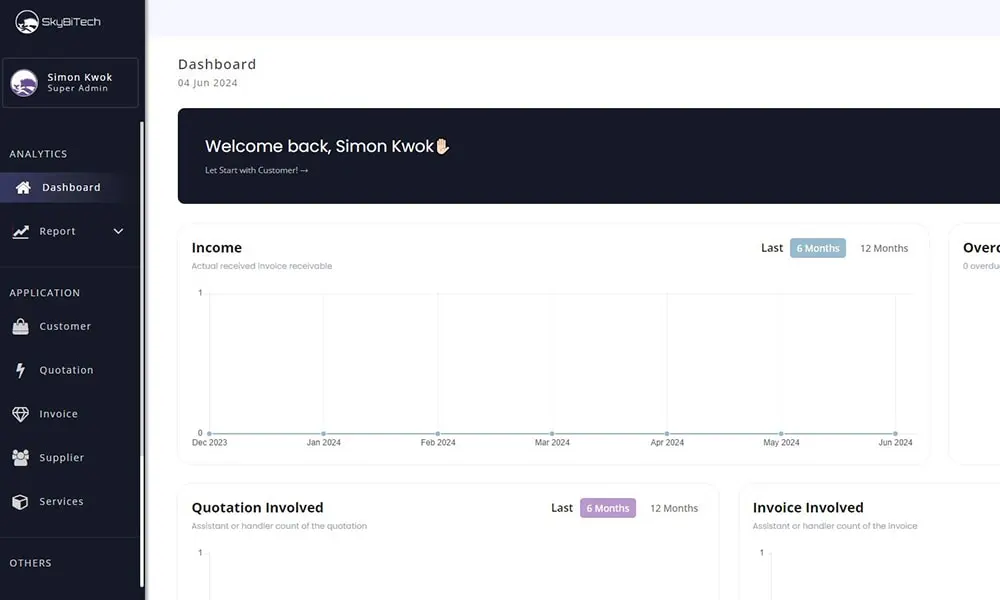Open the Invoice menu item
The width and height of the screenshot is (1000, 600).
[x=58, y=414]
